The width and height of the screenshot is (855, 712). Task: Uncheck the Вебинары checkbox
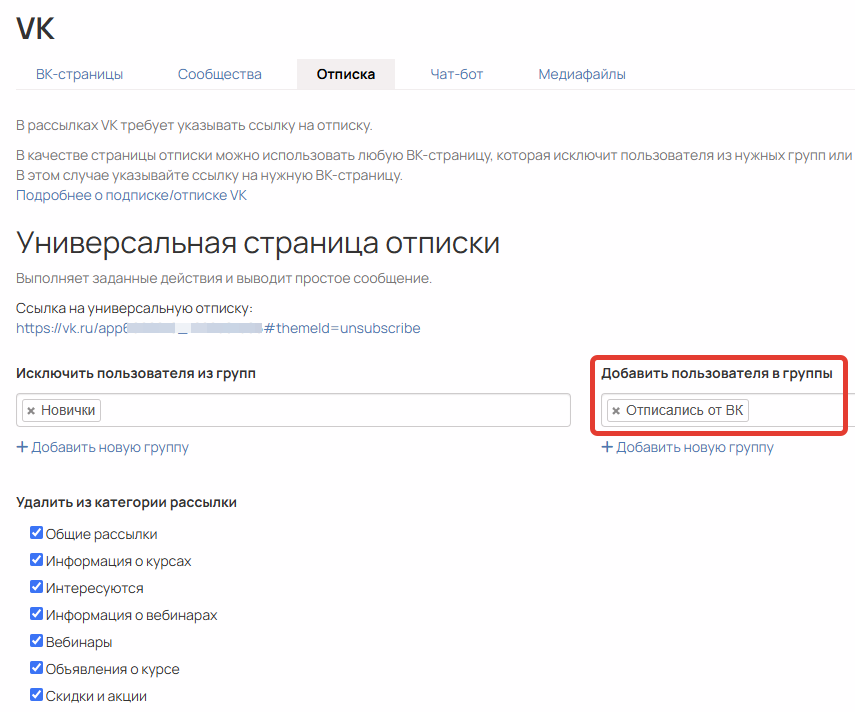[x=37, y=641]
